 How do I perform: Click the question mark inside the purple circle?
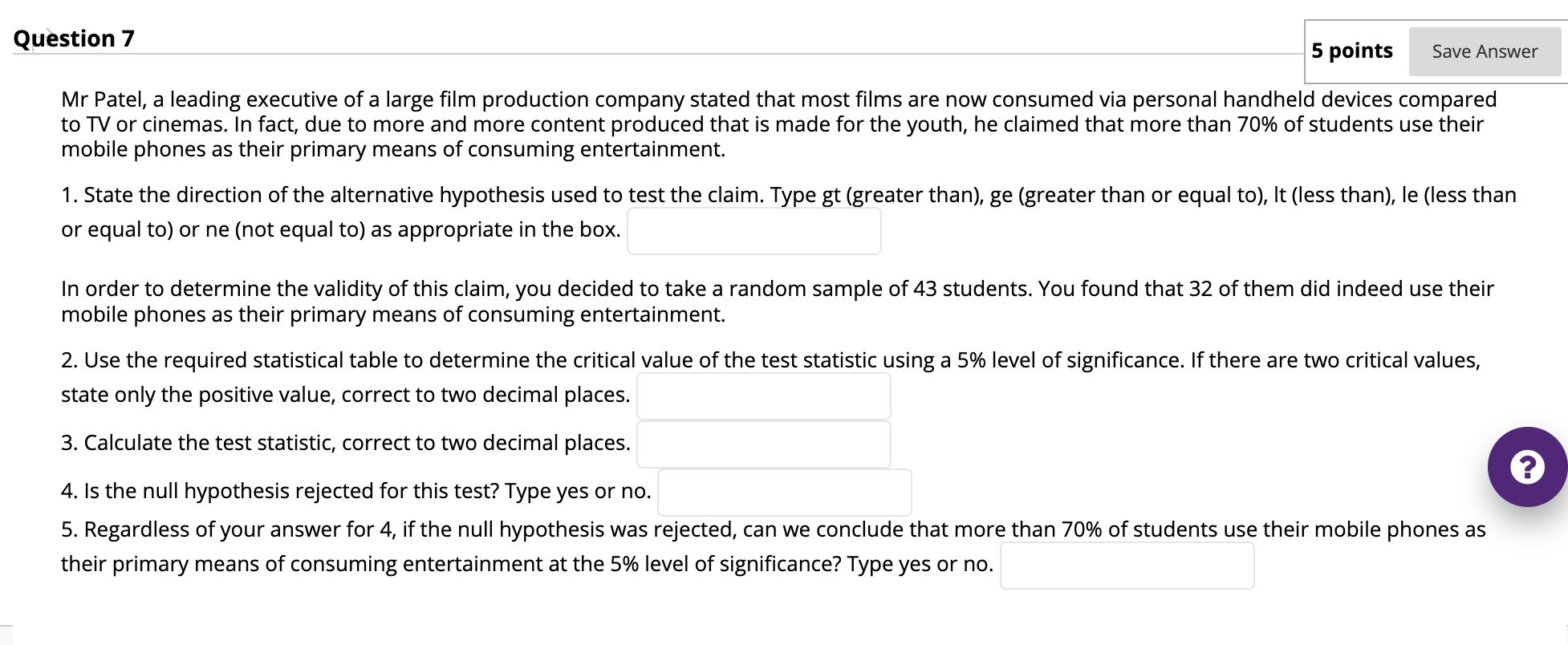(x=1525, y=468)
